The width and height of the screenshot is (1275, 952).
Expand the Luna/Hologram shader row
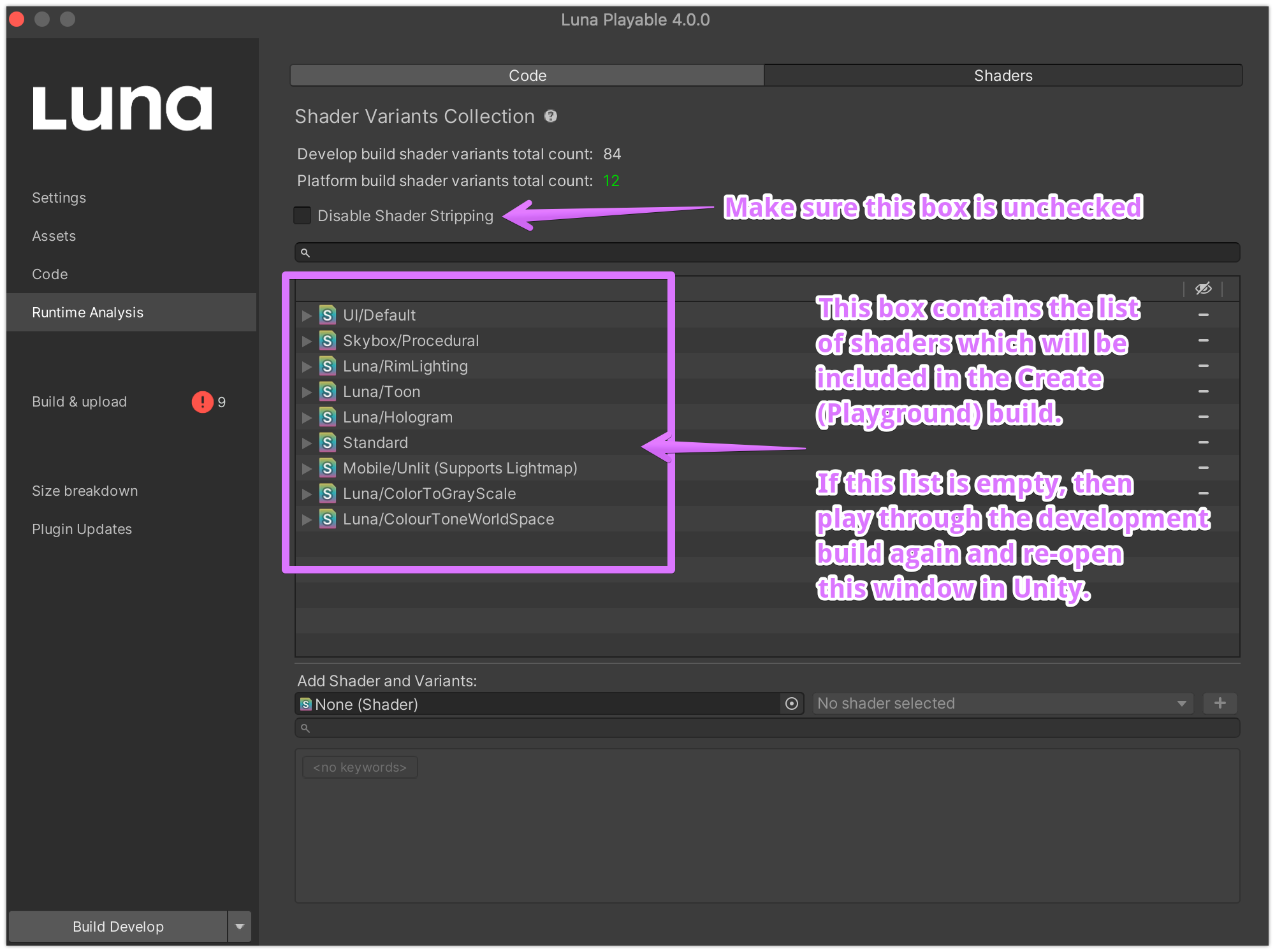point(307,417)
